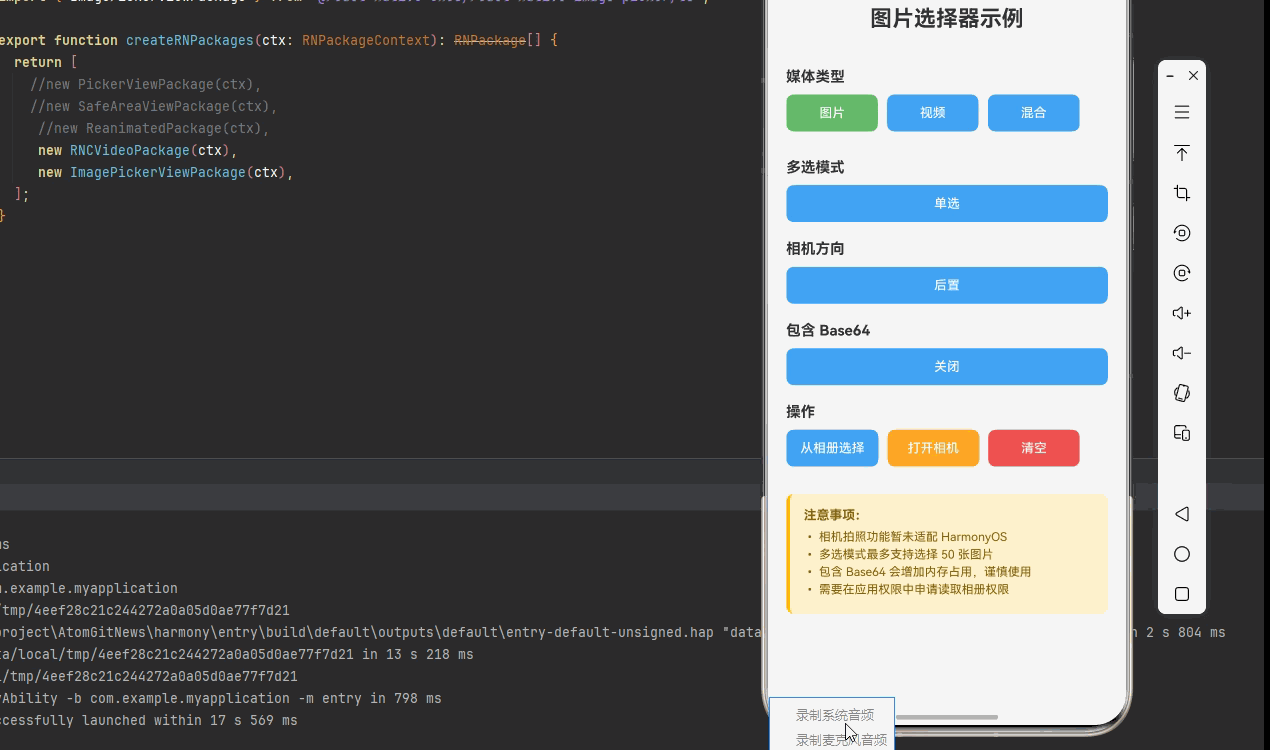Screen dimensions: 1270x750
Task: Click RNCVideoPackage in code editor
Action: (130, 150)
